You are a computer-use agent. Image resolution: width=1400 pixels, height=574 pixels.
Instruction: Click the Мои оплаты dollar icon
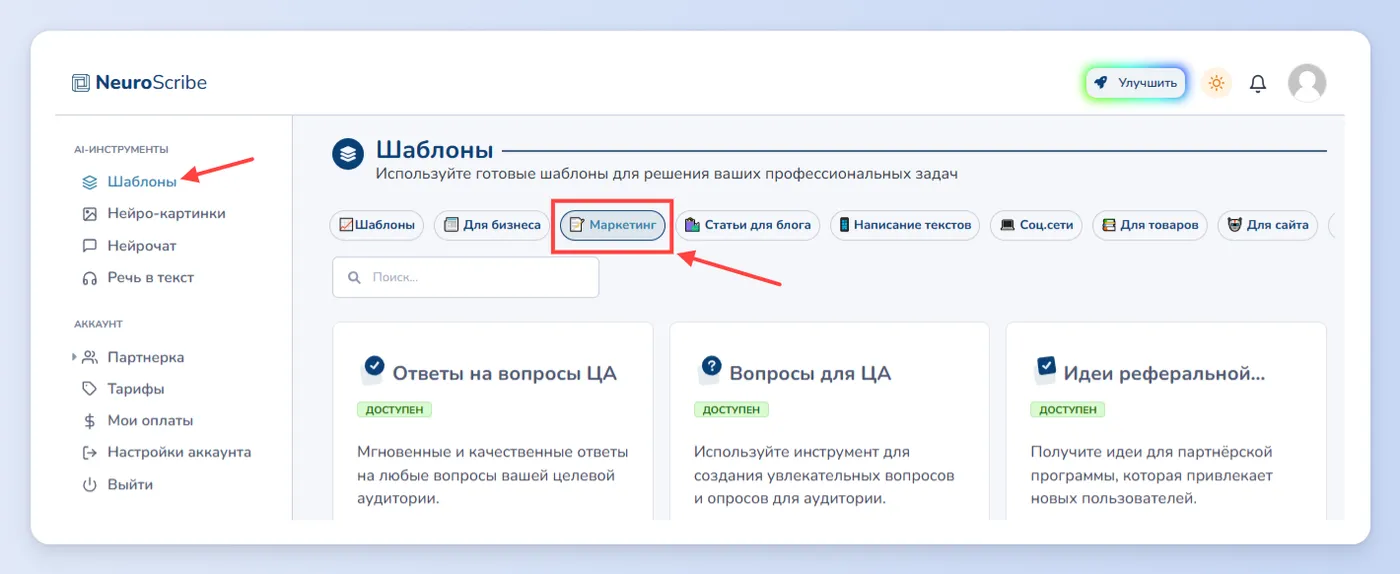coord(90,421)
